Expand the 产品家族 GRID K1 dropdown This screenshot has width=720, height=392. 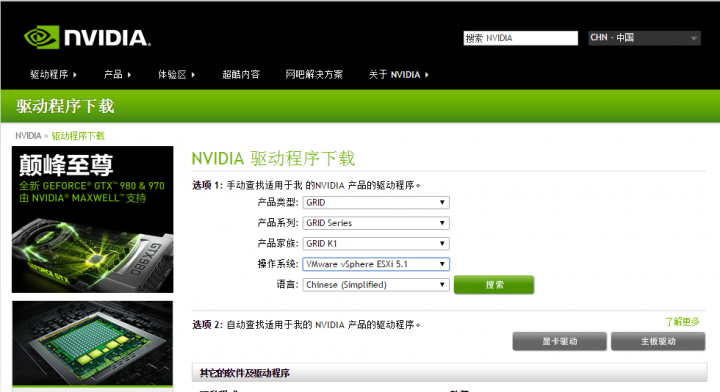pyautogui.click(x=376, y=244)
